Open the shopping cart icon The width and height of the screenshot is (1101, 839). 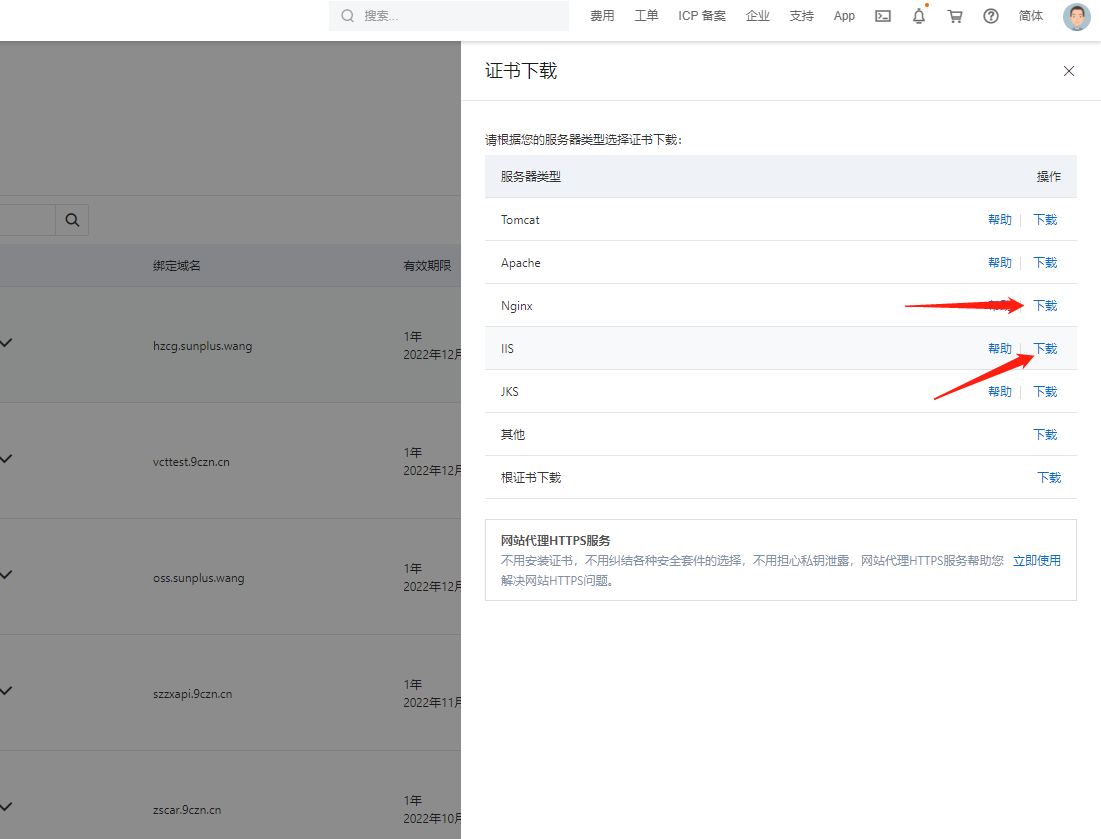955,16
